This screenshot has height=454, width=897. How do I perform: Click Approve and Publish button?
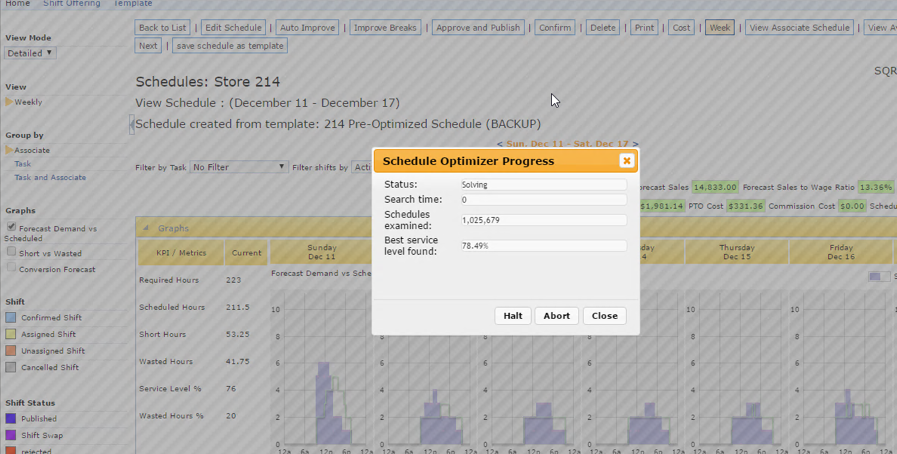[x=478, y=27]
